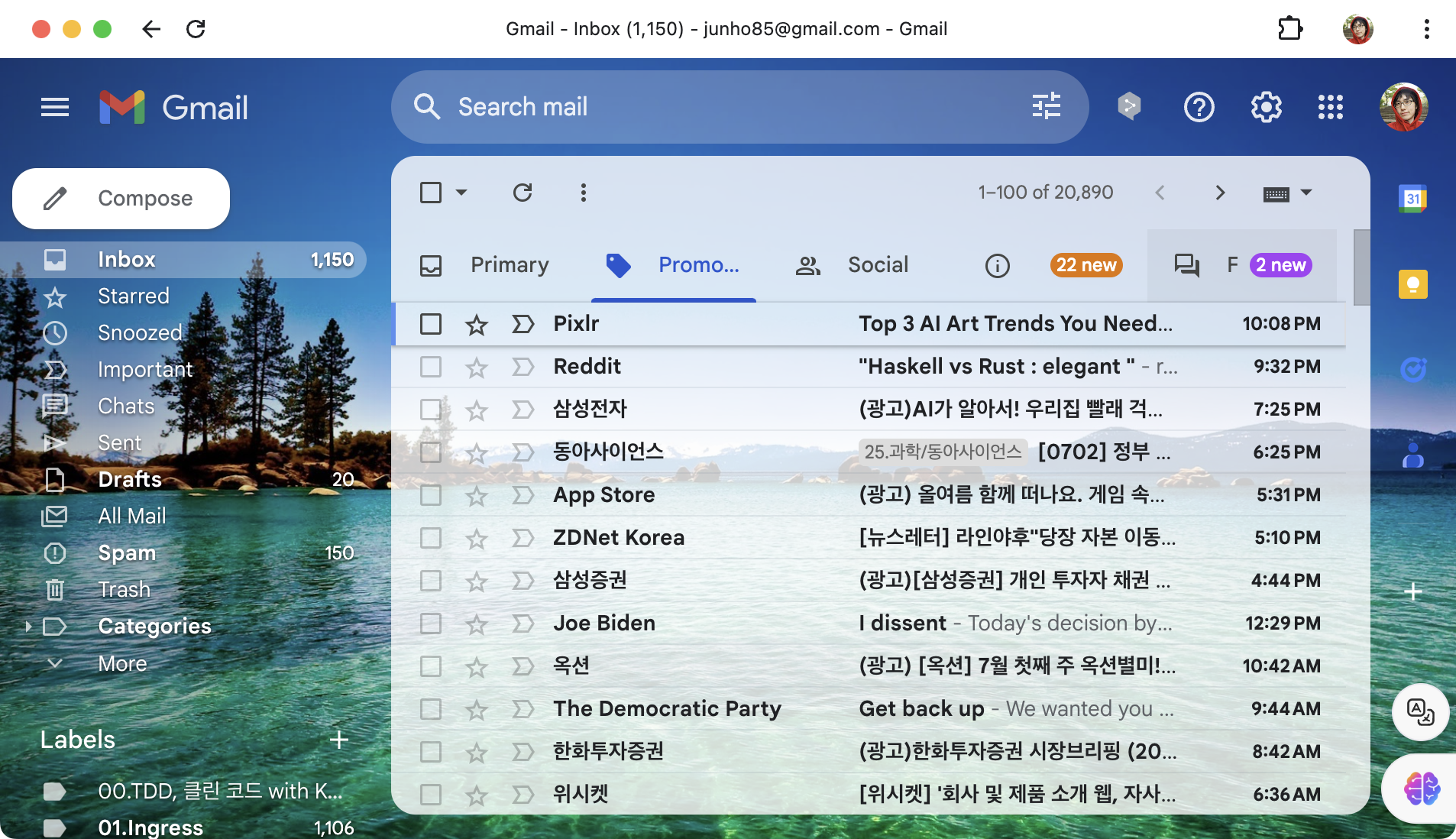Open Google account profile picture in Gmail
This screenshot has height=839, width=1456.
click(1403, 107)
